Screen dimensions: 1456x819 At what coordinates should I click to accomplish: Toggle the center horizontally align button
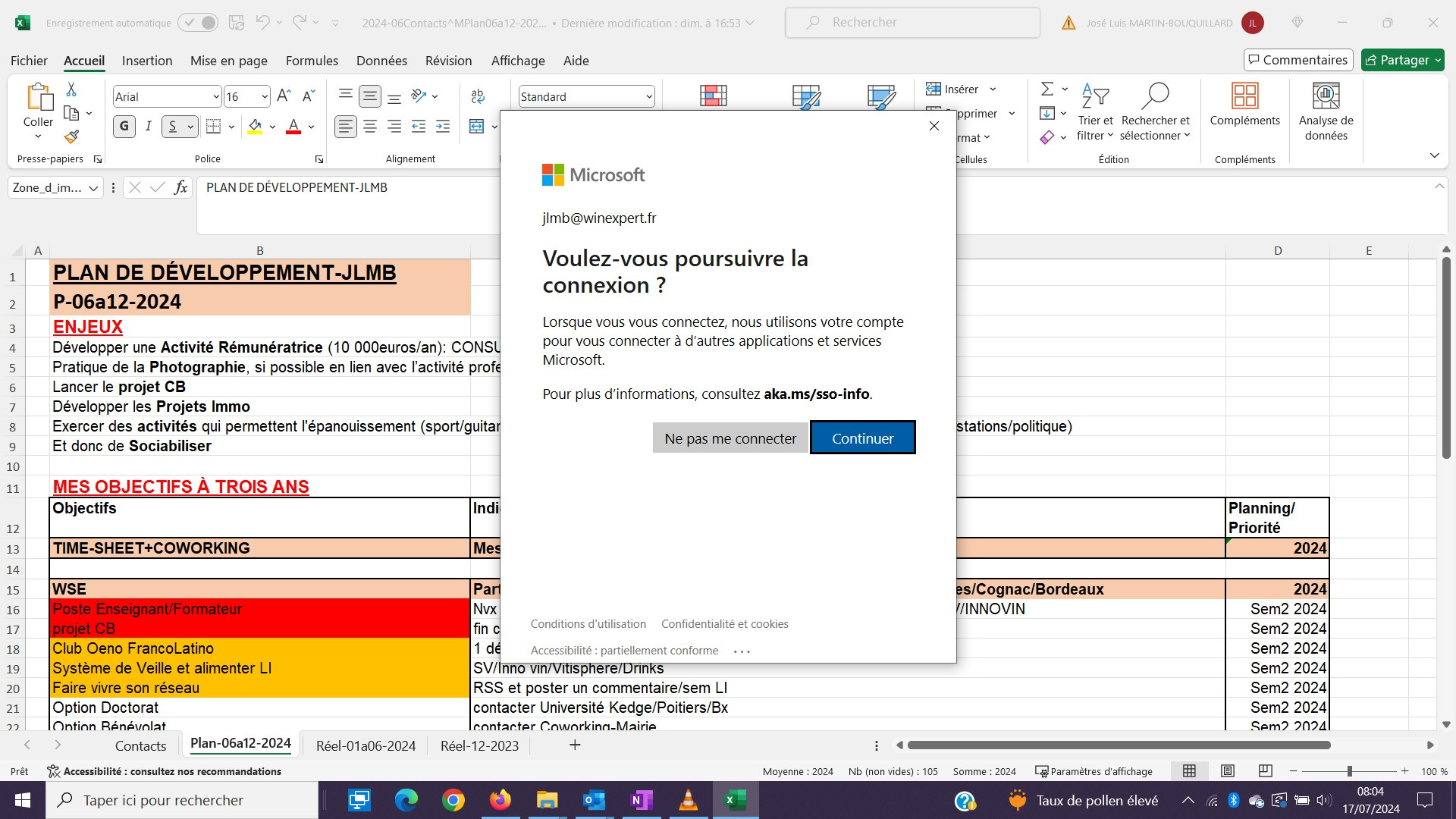coord(370,127)
